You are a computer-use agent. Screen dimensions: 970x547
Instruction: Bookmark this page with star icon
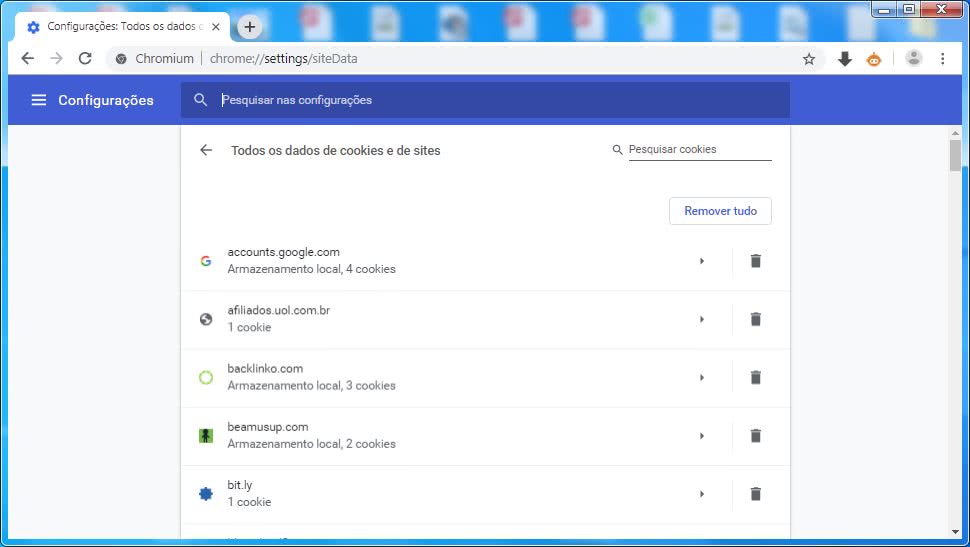(x=809, y=59)
